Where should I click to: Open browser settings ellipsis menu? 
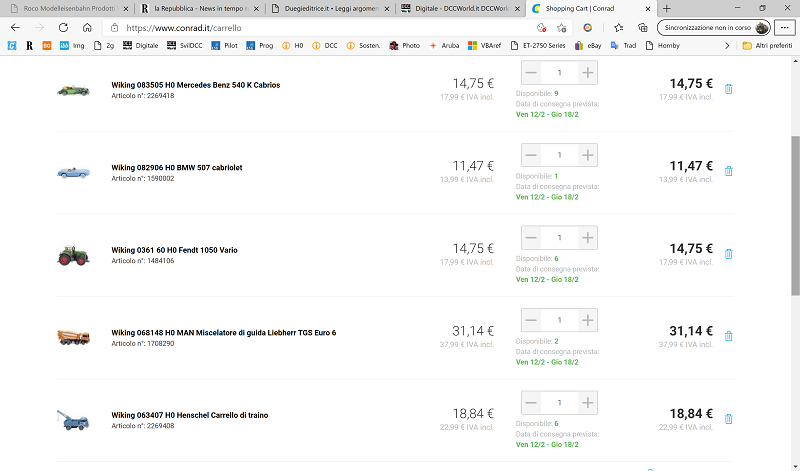click(785, 28)
